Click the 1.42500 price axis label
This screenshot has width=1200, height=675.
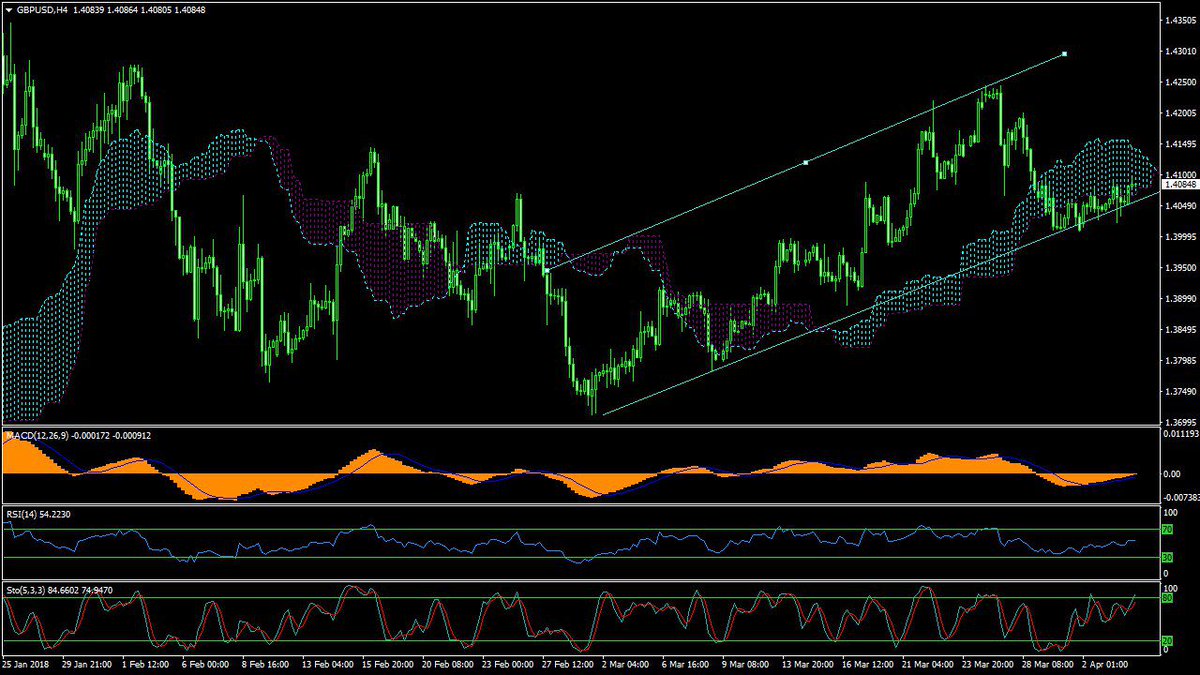coord(1180,83)
